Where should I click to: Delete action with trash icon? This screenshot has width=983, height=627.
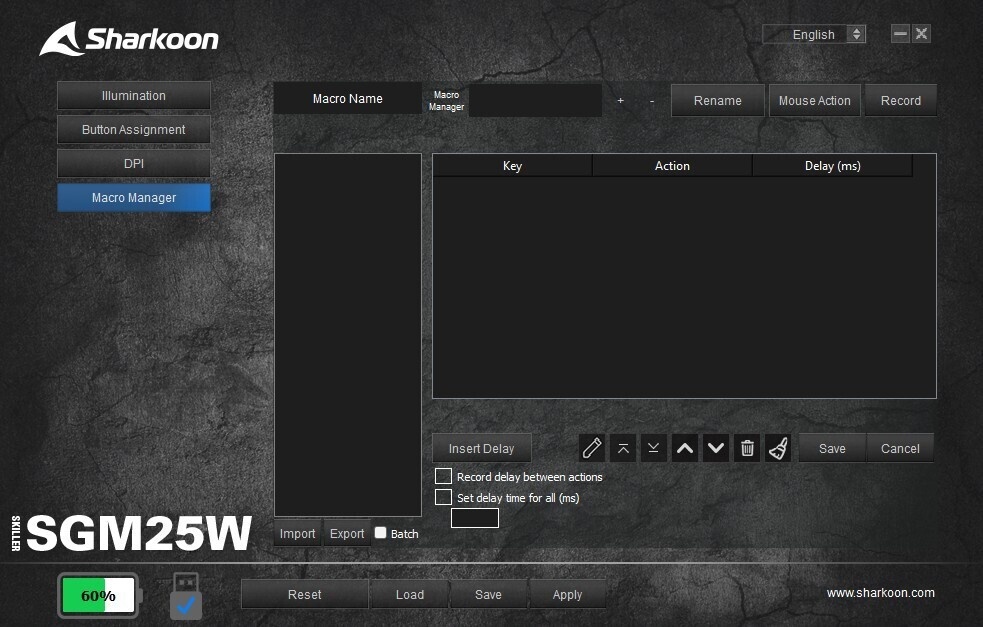pyautogui.click(x=747, y=448)
